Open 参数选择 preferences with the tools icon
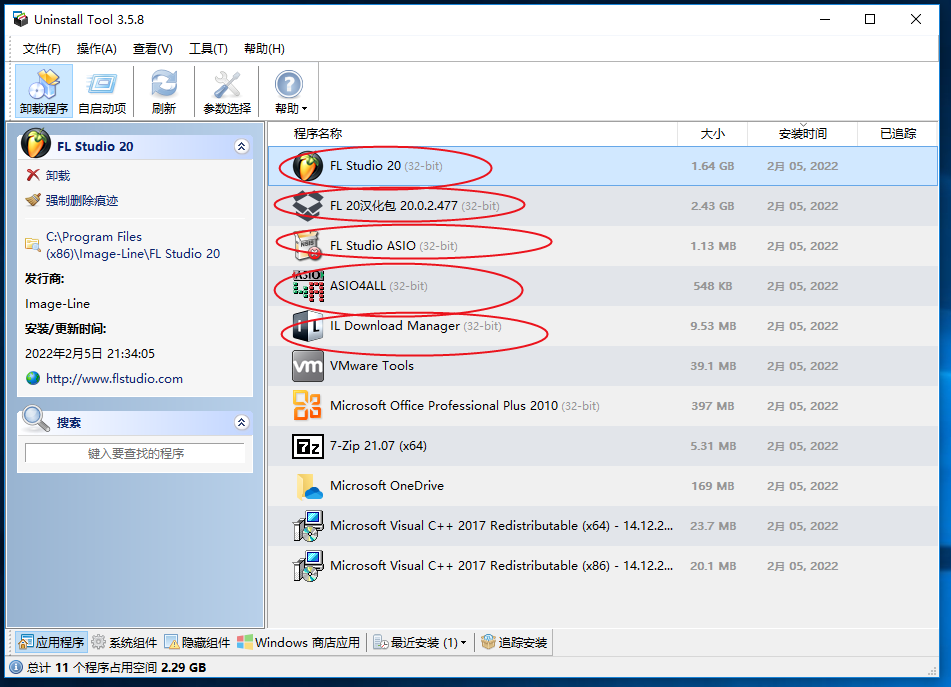The height and width of the screenshot is (687, 951). point(227,91)
